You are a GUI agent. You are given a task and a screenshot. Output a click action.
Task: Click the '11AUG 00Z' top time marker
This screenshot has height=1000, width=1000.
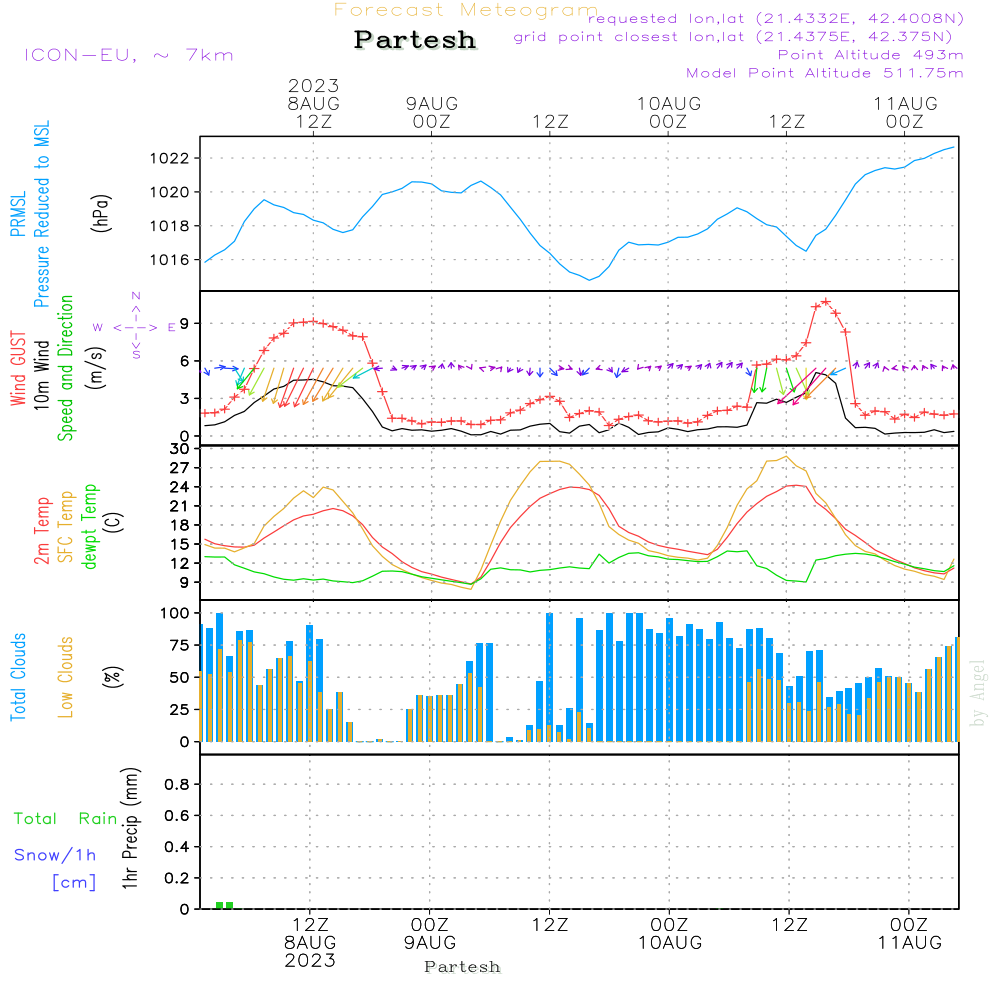point(905,112)
